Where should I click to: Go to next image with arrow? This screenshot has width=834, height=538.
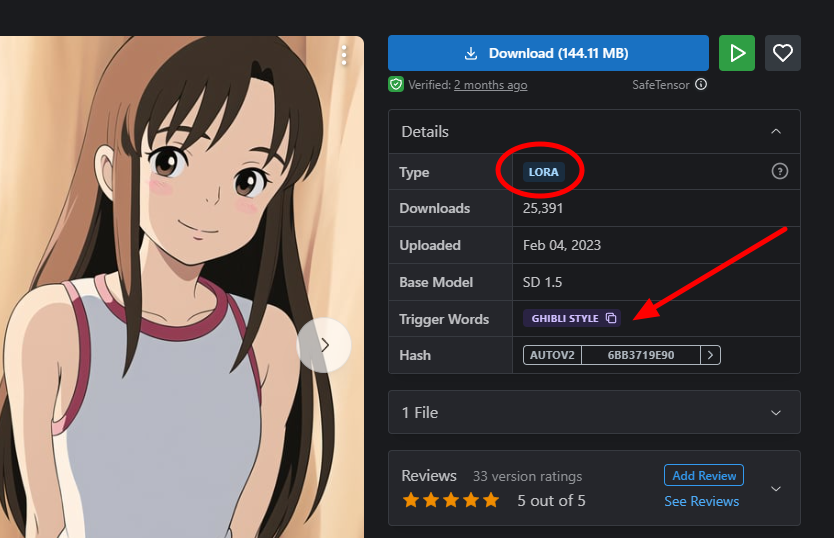tap(324, 345)
